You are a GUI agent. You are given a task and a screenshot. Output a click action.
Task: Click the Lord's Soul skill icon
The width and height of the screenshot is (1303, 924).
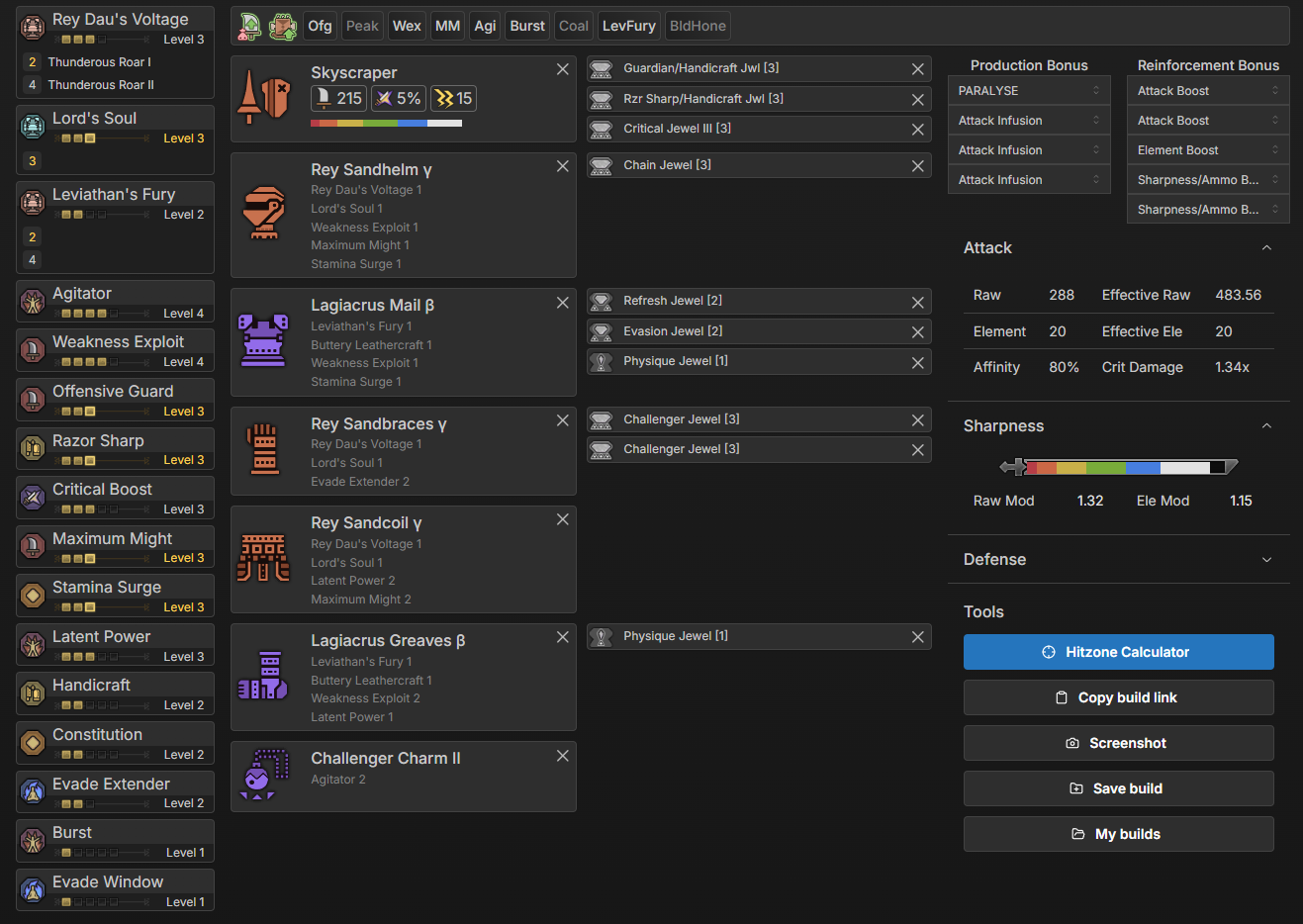(x=33, y=126)
